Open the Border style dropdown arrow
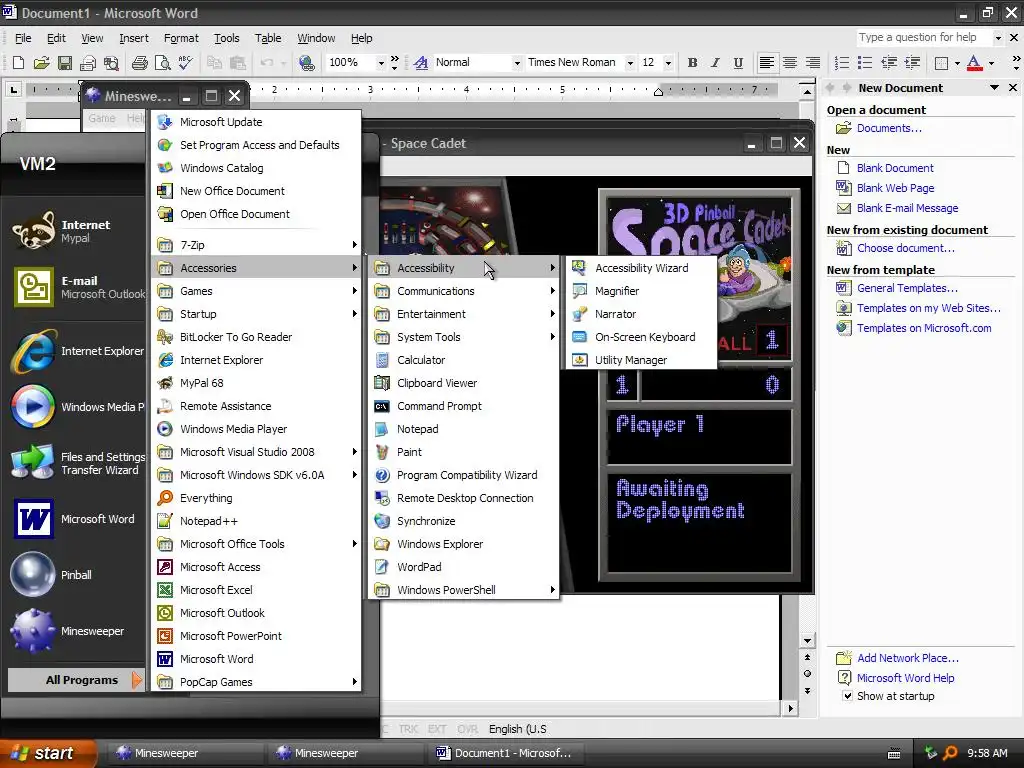Viewport: 1024px width, 768px height. [x=957, y=63]
